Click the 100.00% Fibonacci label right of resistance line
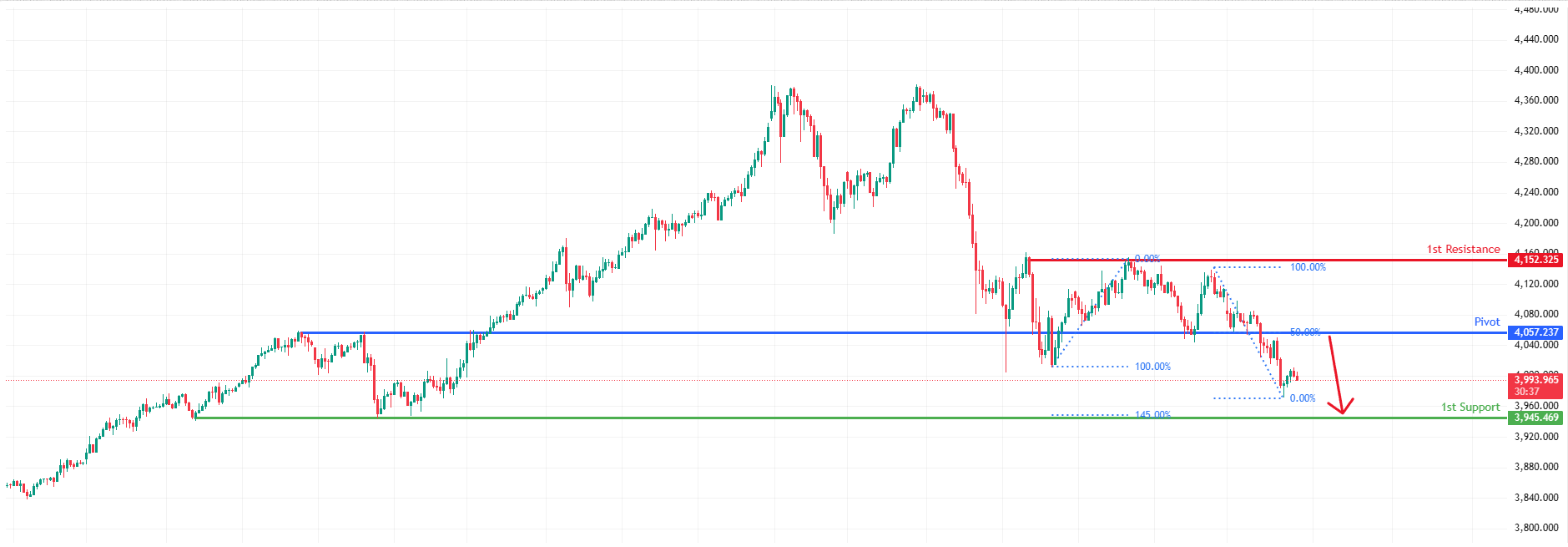 [1308, 267]
